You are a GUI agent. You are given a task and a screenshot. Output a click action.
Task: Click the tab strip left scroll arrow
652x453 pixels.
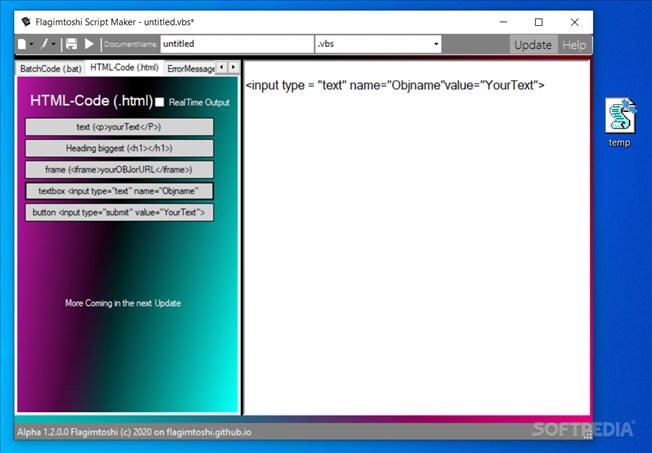[x=222, y=67]
